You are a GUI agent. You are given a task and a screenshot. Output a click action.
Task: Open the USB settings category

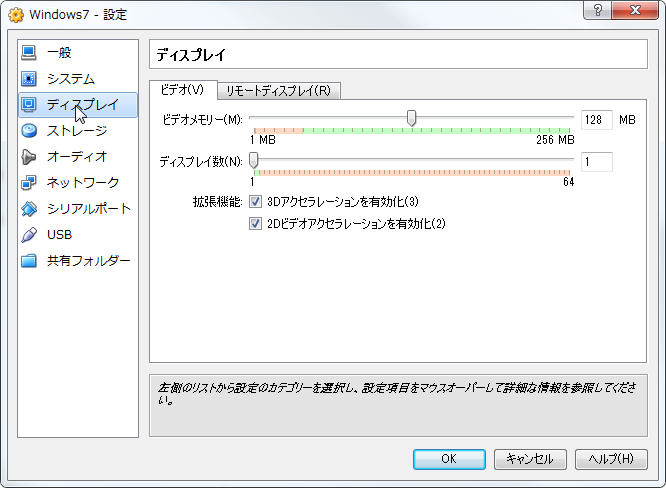point(58,234)
